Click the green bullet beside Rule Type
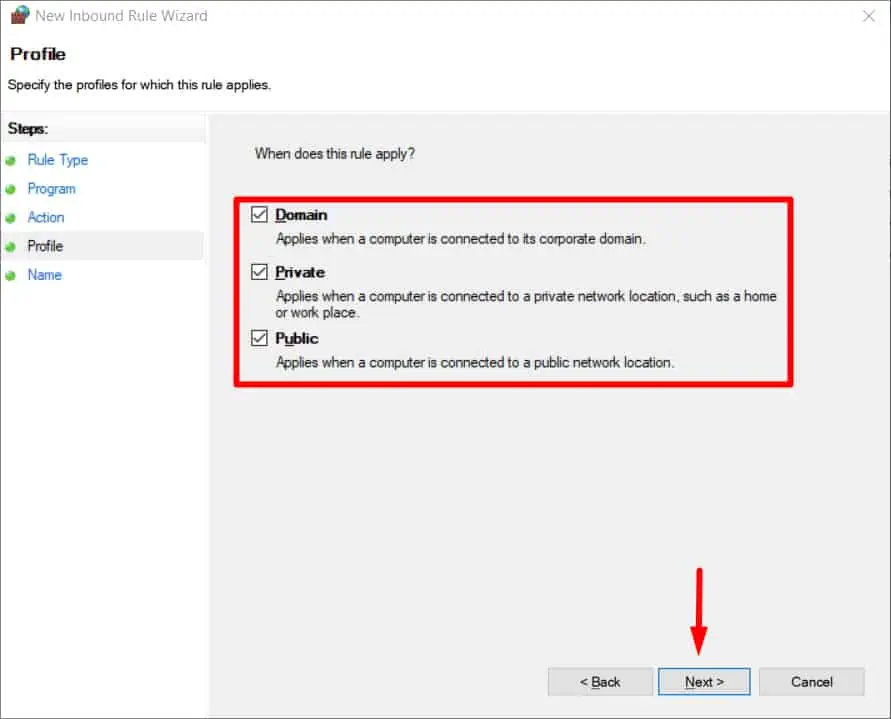This screenshot has width=891, height=719. 10,161
